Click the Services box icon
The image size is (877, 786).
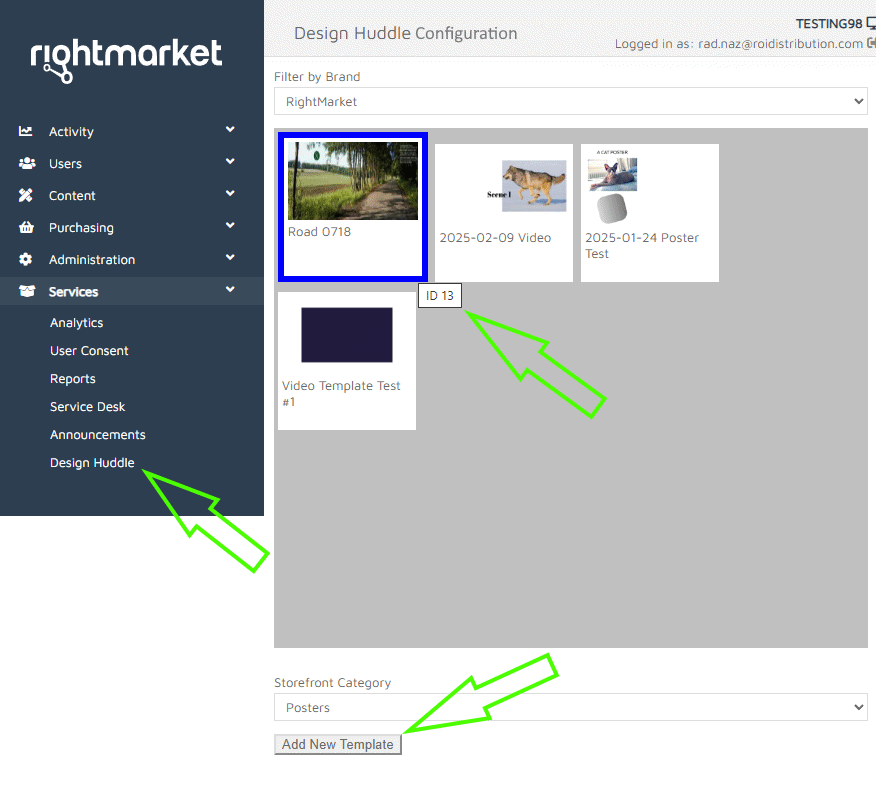[27, 291]
